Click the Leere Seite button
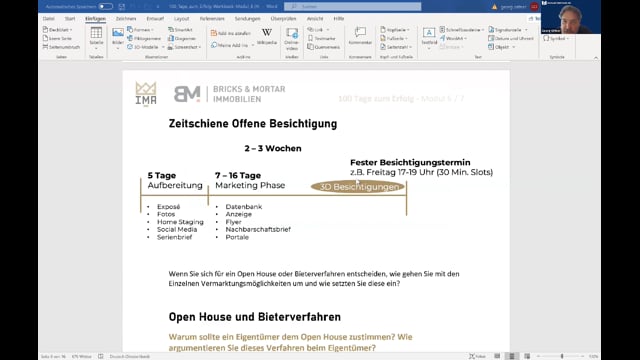The width and height of the screenshot is (640, 360). 58,38
